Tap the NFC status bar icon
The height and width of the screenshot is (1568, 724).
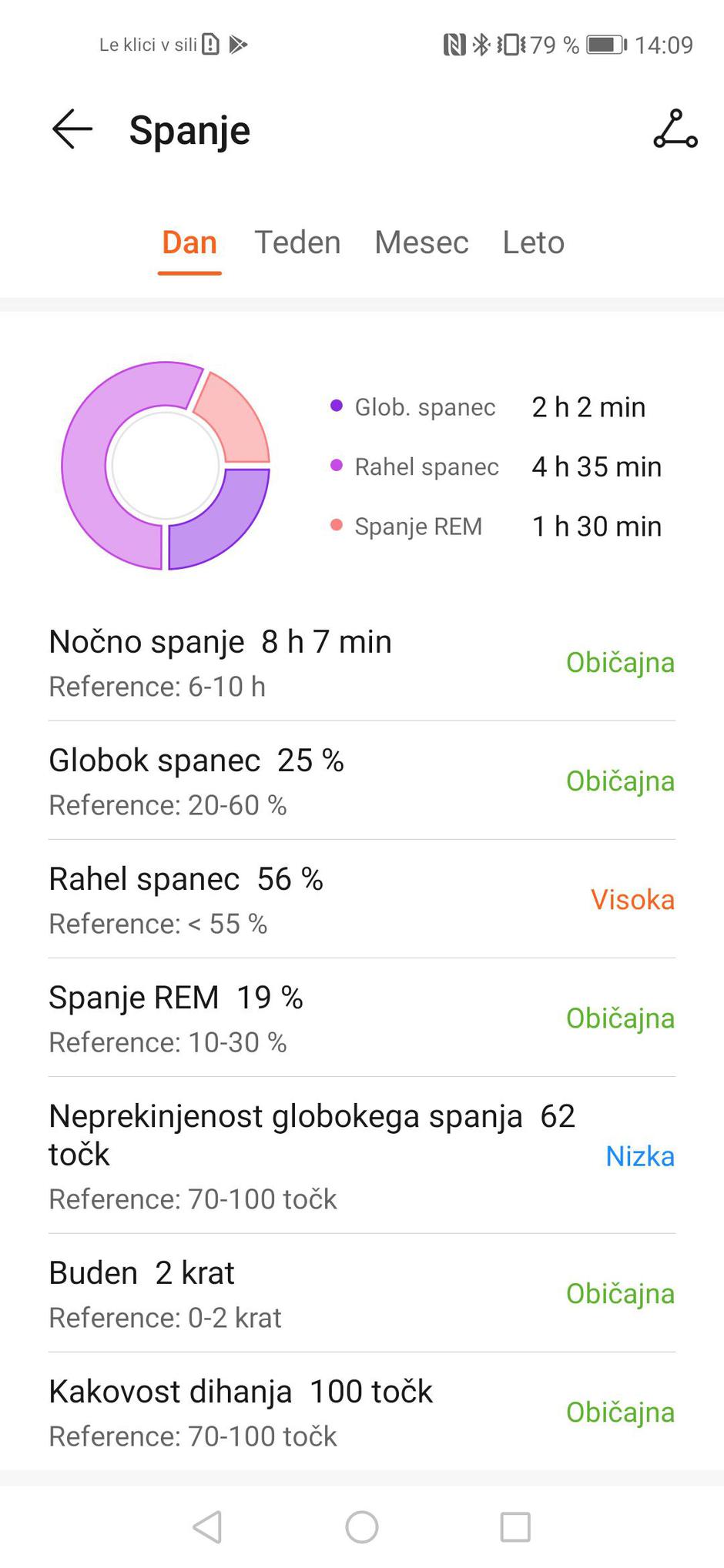[x=454, y=45]
